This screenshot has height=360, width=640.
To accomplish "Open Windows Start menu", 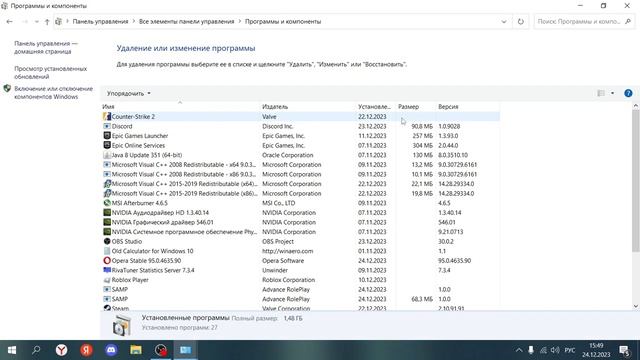I will tap(12, 350).
